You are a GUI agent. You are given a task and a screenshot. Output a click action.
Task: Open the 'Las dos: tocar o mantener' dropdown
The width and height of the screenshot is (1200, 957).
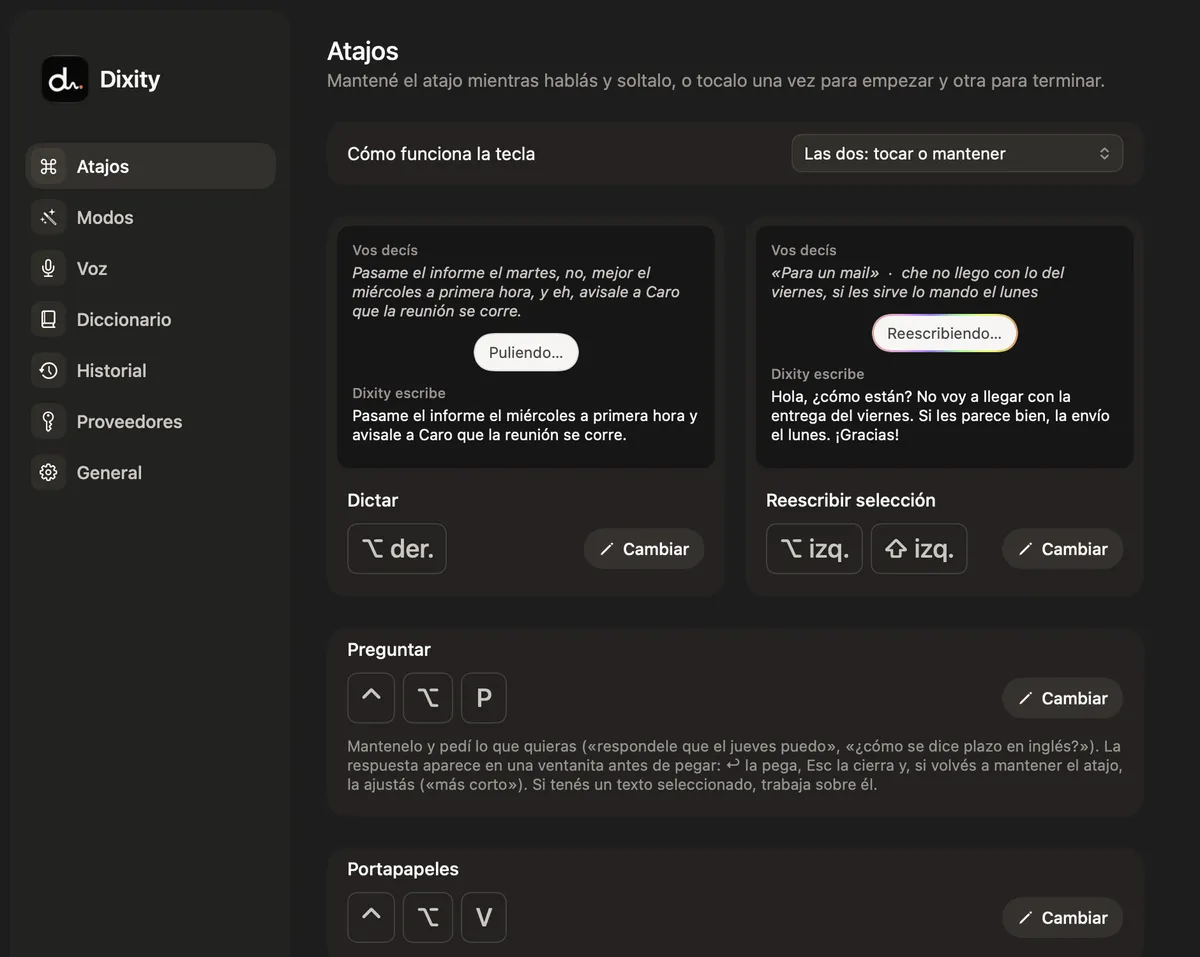pos(957,154)
